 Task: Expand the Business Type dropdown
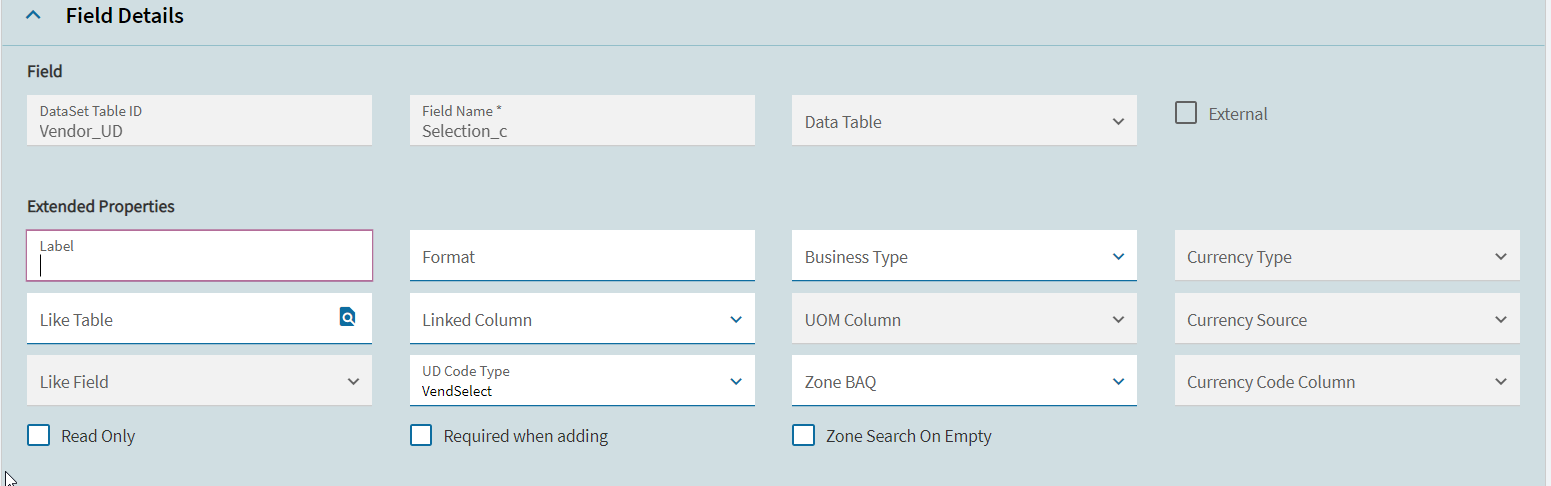coord(964,256)
